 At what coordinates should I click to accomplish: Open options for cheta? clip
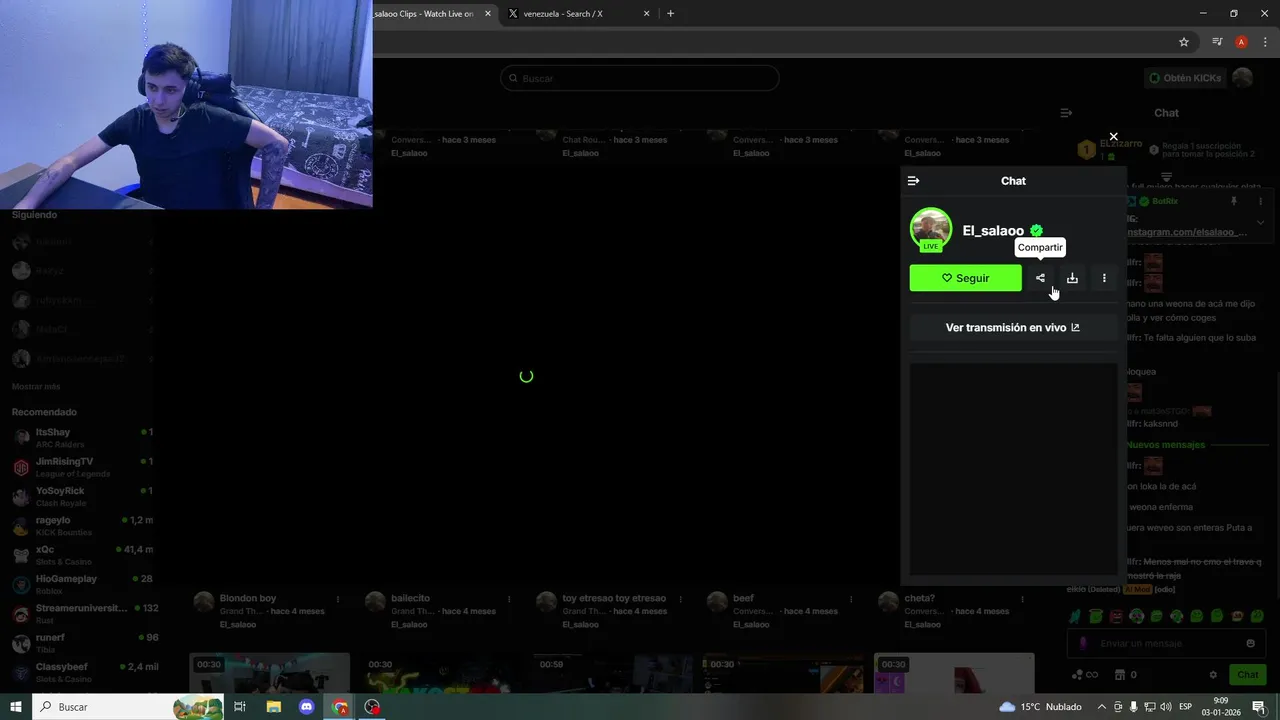(x=1022, y=599)
